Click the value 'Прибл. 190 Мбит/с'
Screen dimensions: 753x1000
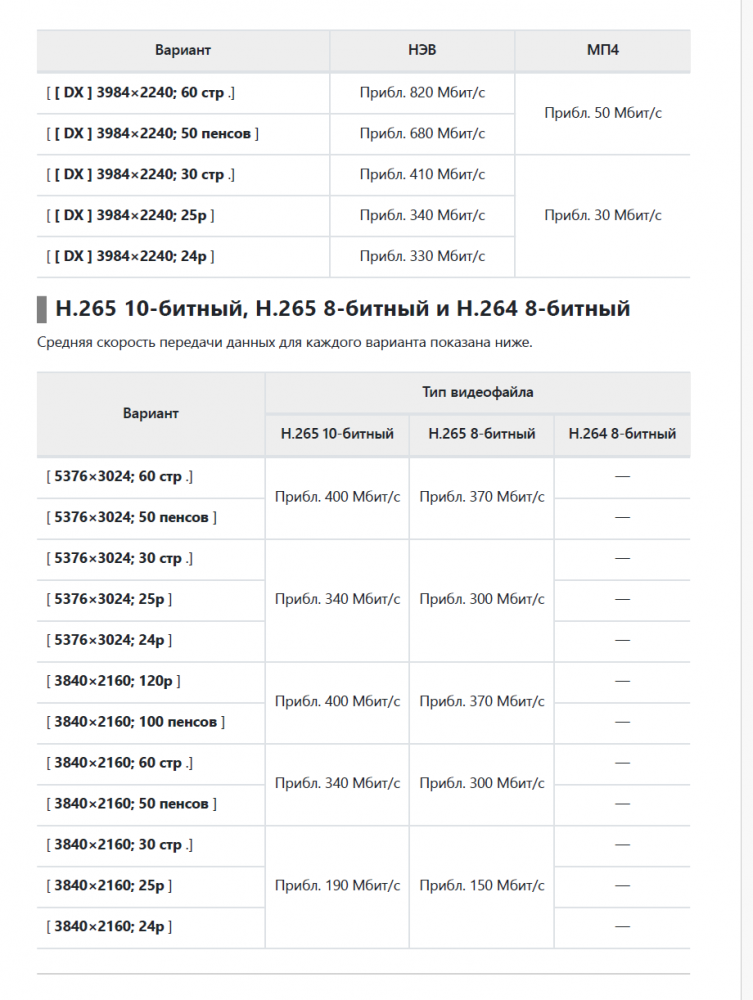tap(337, 886)
